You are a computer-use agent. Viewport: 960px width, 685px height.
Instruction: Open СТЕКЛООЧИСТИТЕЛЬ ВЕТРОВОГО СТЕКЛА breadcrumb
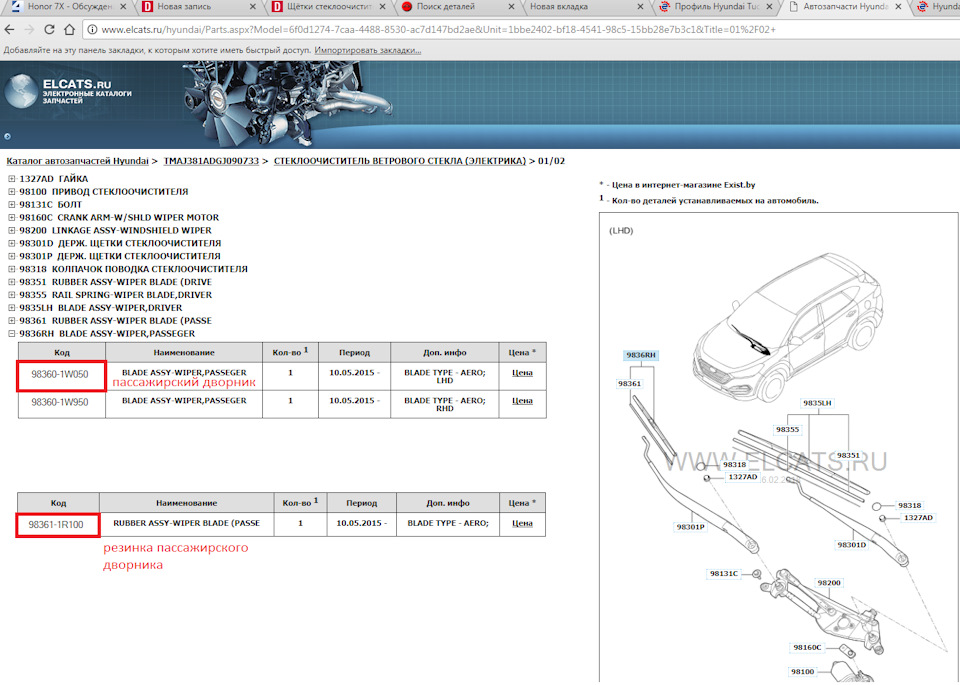pos(400,161)
